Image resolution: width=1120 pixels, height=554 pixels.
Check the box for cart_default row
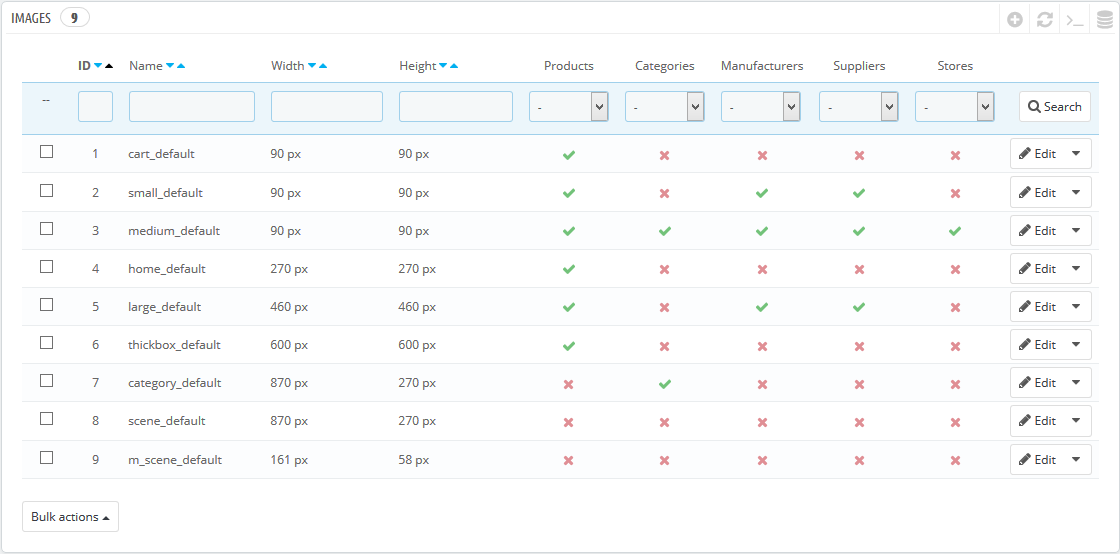[x=46, y=151]
